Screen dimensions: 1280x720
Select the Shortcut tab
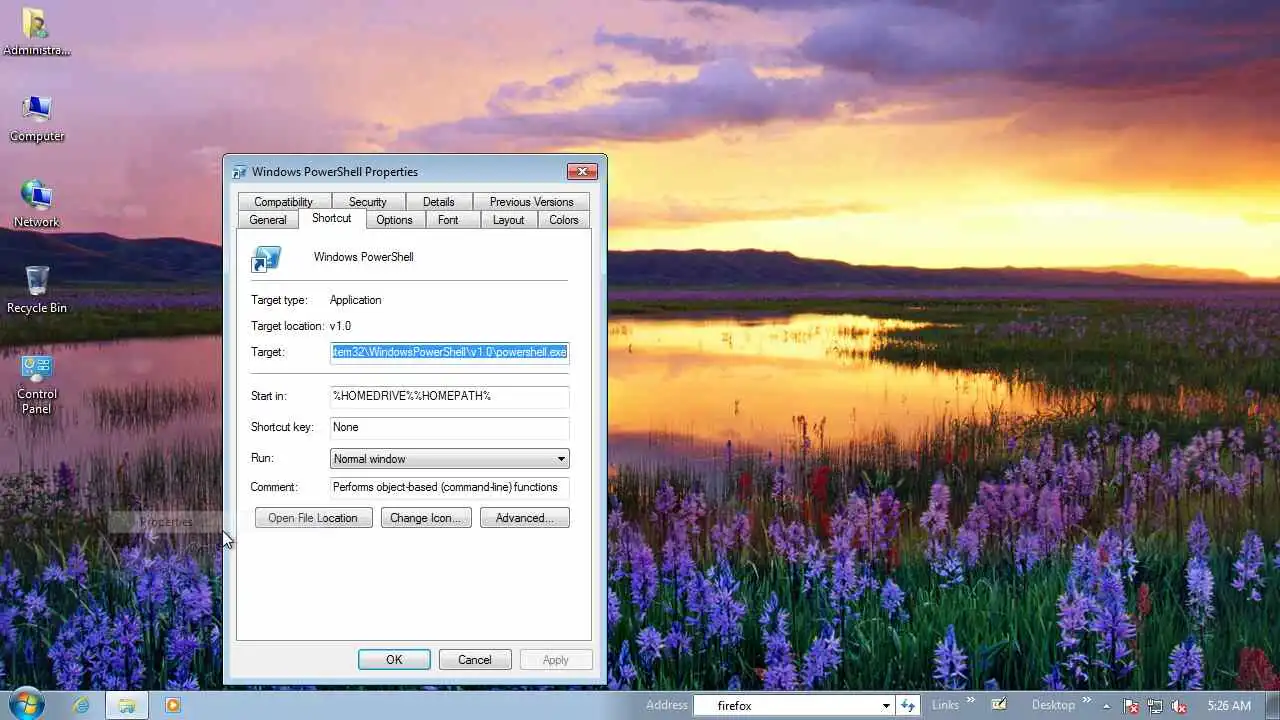pos(331,218)
